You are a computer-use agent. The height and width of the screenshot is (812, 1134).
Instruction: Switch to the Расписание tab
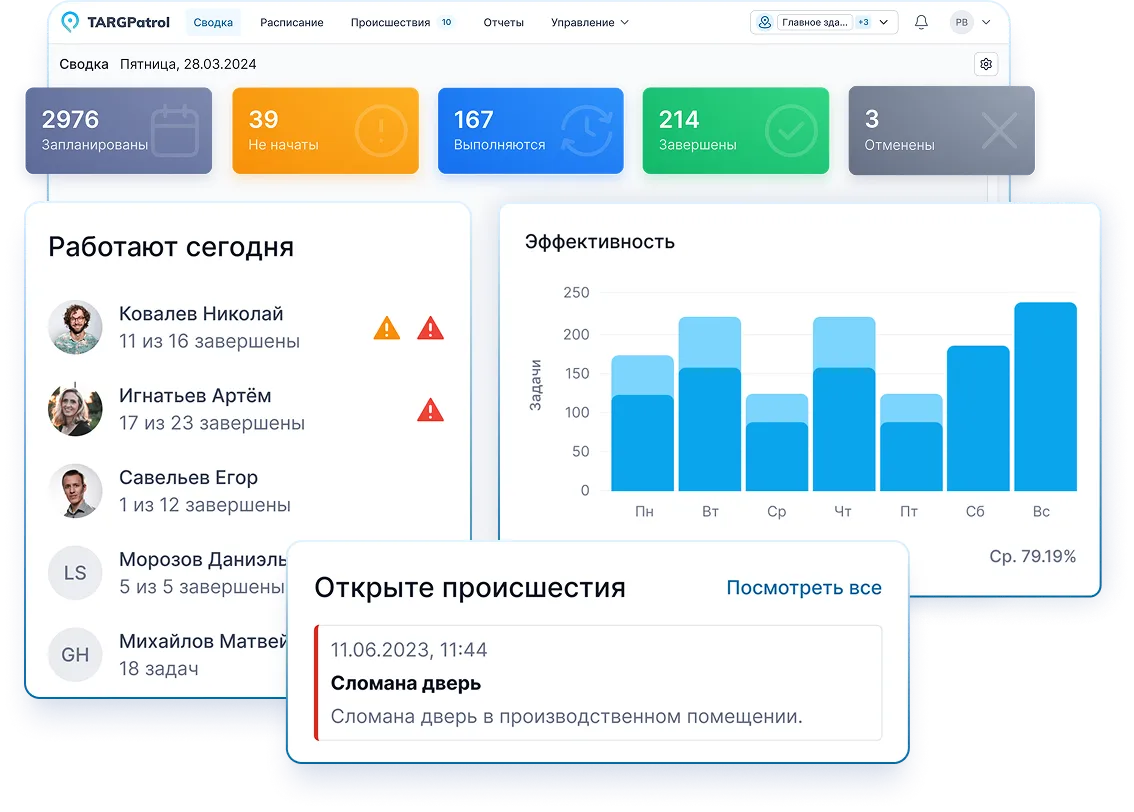[x=291, y=22]
